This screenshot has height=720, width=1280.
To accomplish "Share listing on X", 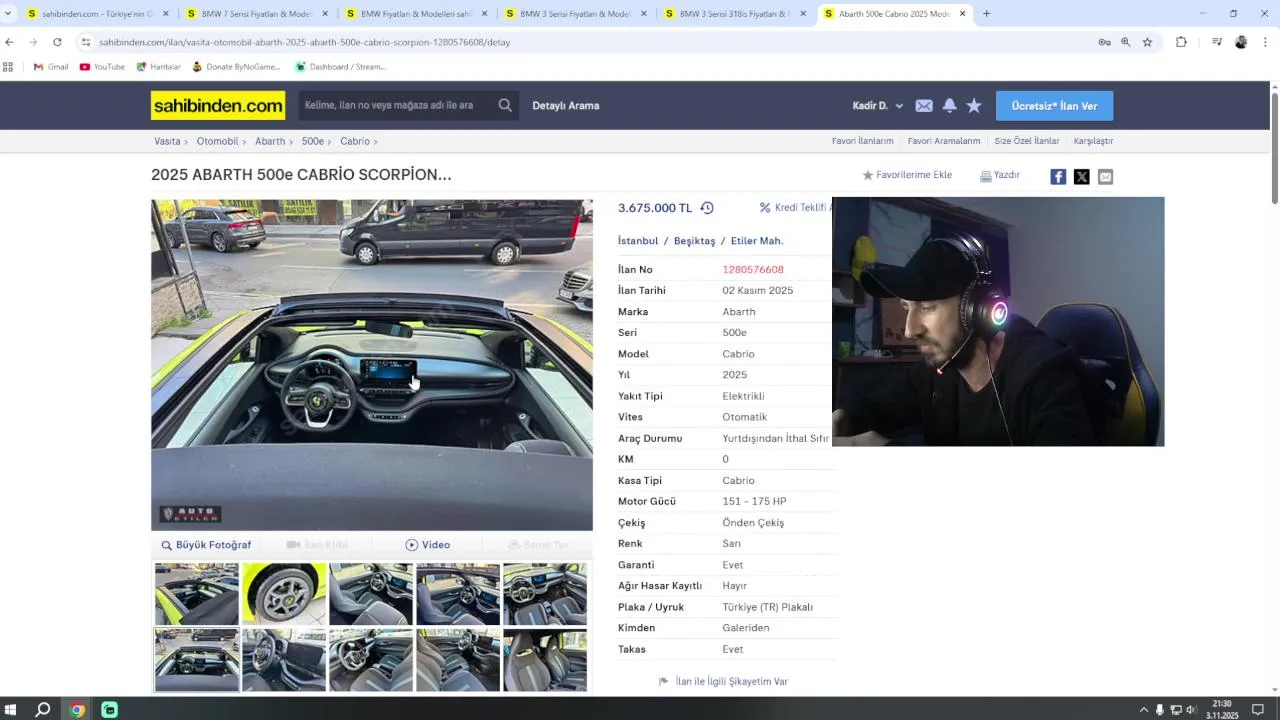I will pos(1082,177).
